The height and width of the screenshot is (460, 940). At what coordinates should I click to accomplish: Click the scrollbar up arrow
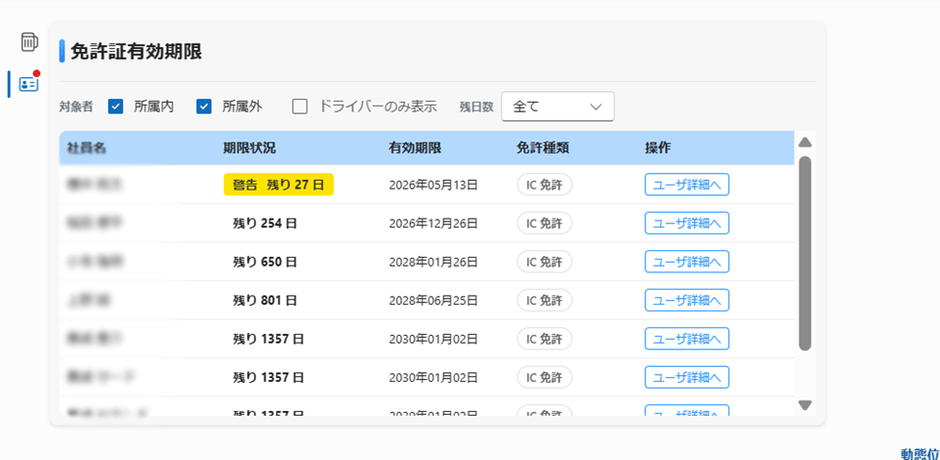tap(805, 142)
